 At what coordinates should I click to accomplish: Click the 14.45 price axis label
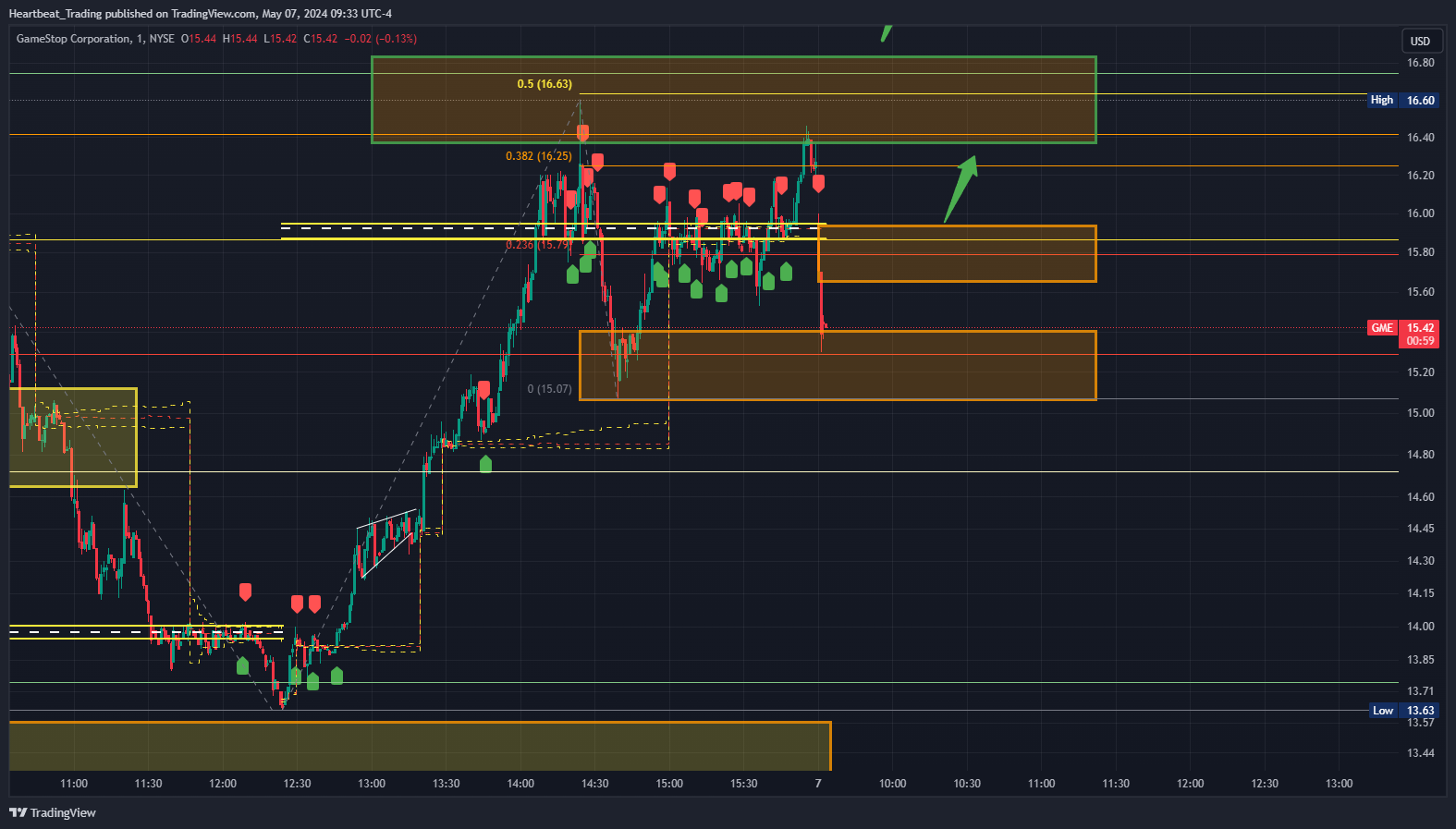point(1421,529)
